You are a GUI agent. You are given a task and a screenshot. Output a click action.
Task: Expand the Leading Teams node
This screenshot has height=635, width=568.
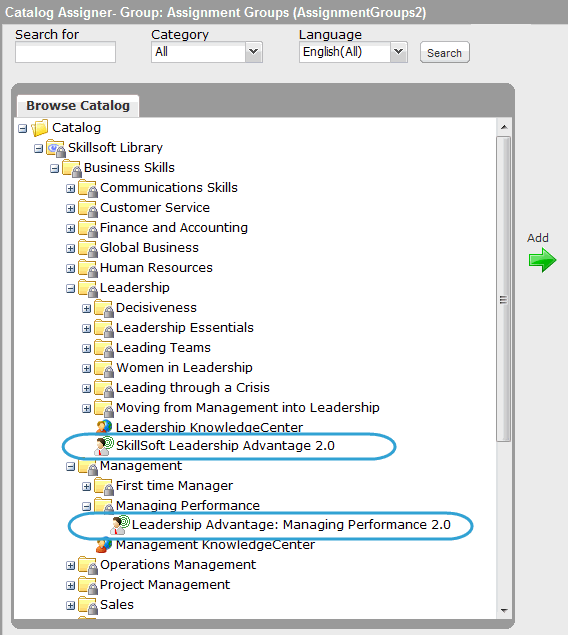(x=87, y=349)
